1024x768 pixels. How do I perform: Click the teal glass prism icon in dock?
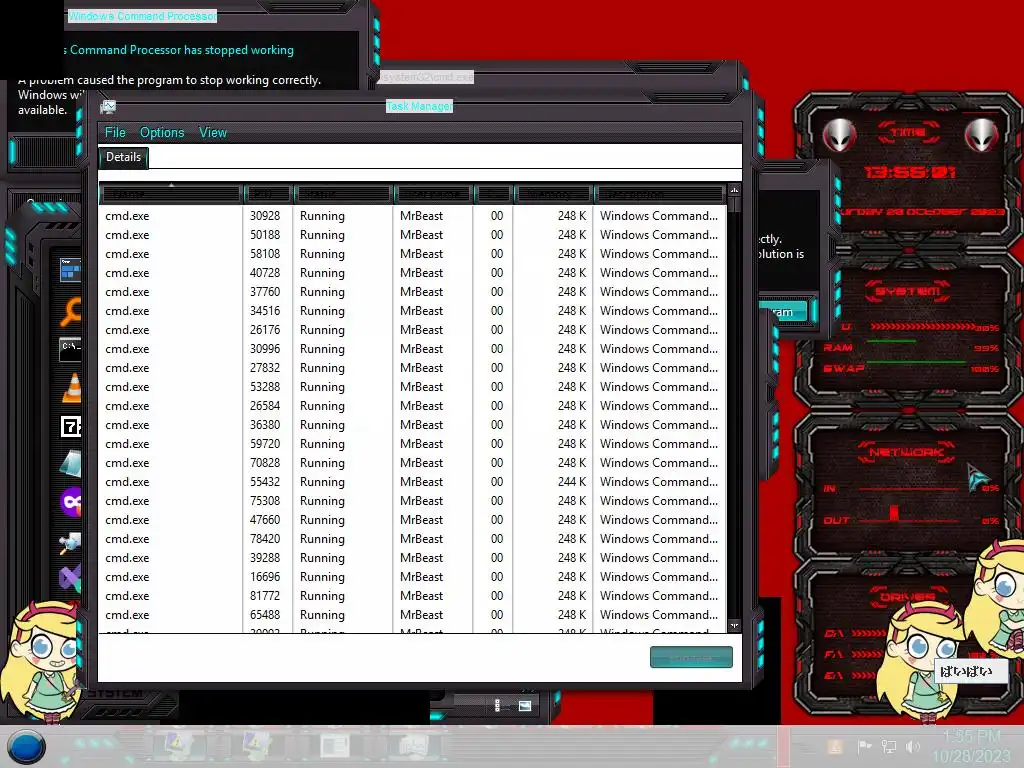71,462
